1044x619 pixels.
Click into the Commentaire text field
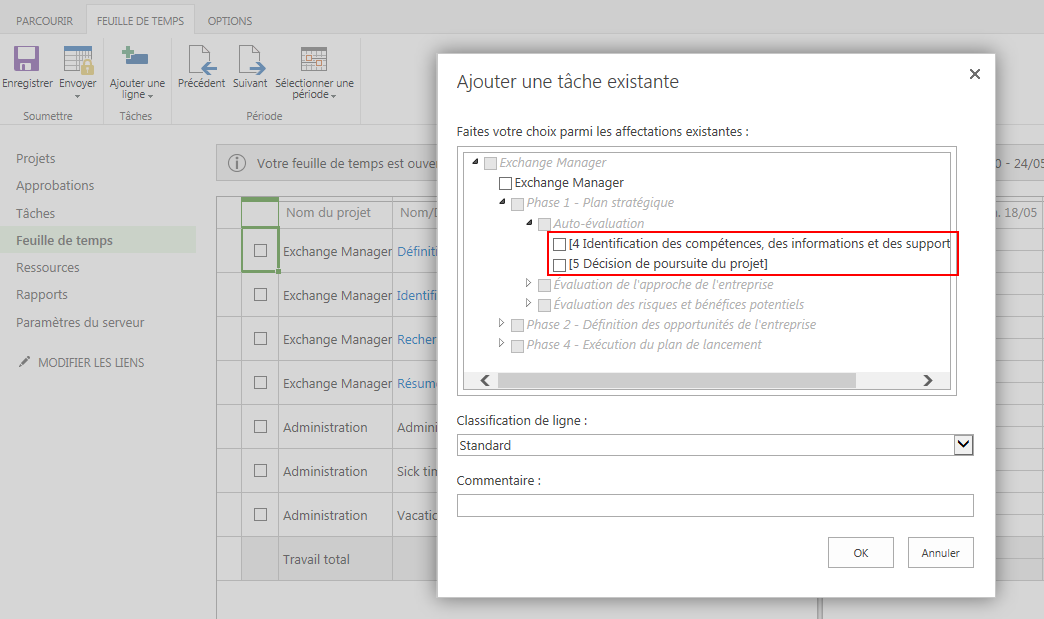(714, 506)
